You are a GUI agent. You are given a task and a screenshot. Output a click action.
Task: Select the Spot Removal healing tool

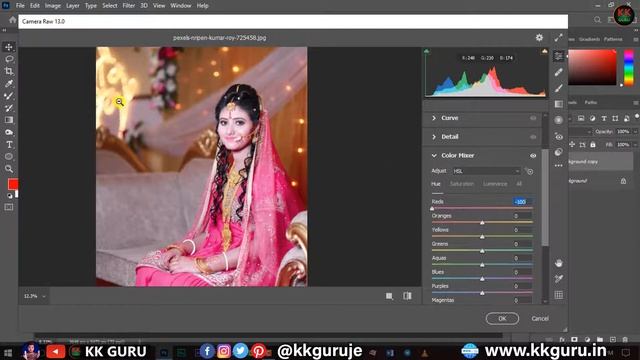click(558, 72)
